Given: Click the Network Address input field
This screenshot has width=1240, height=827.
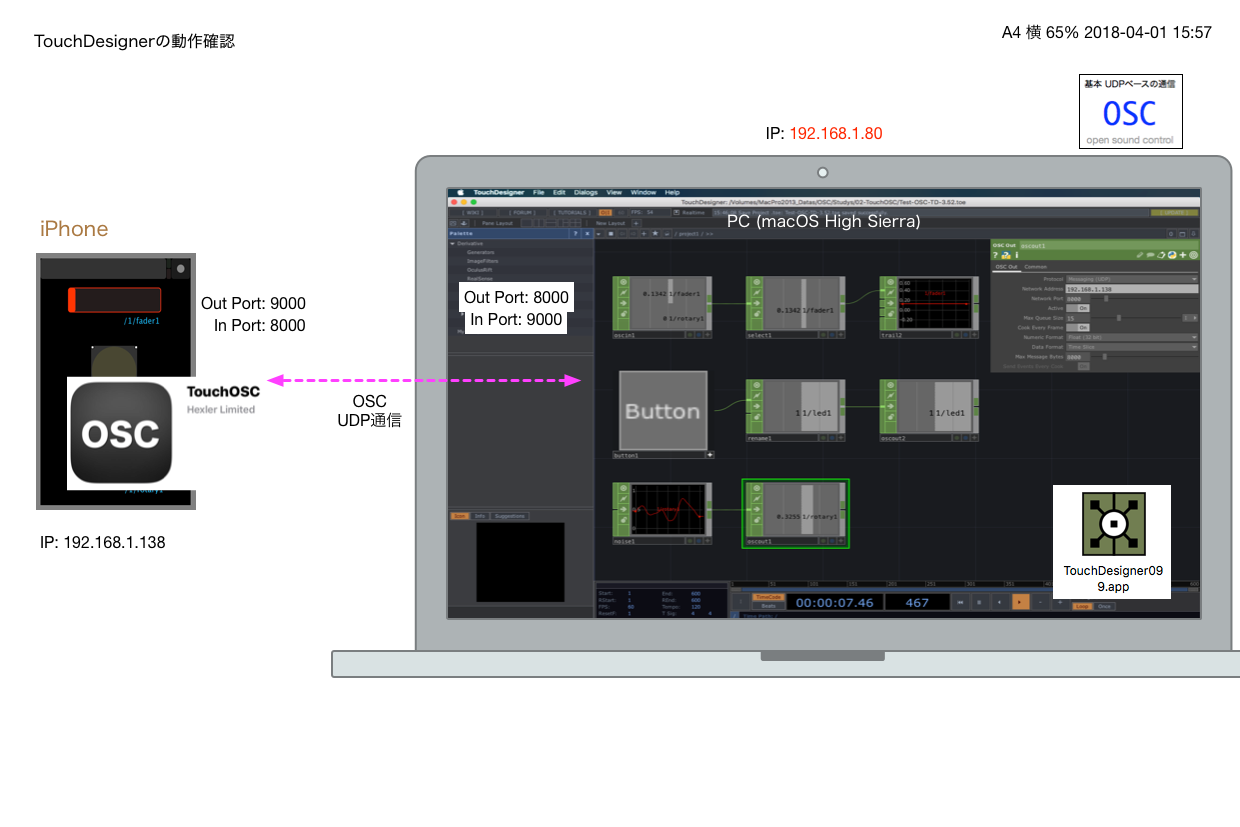Looking at the screenshot, I should coord(1131,289).
